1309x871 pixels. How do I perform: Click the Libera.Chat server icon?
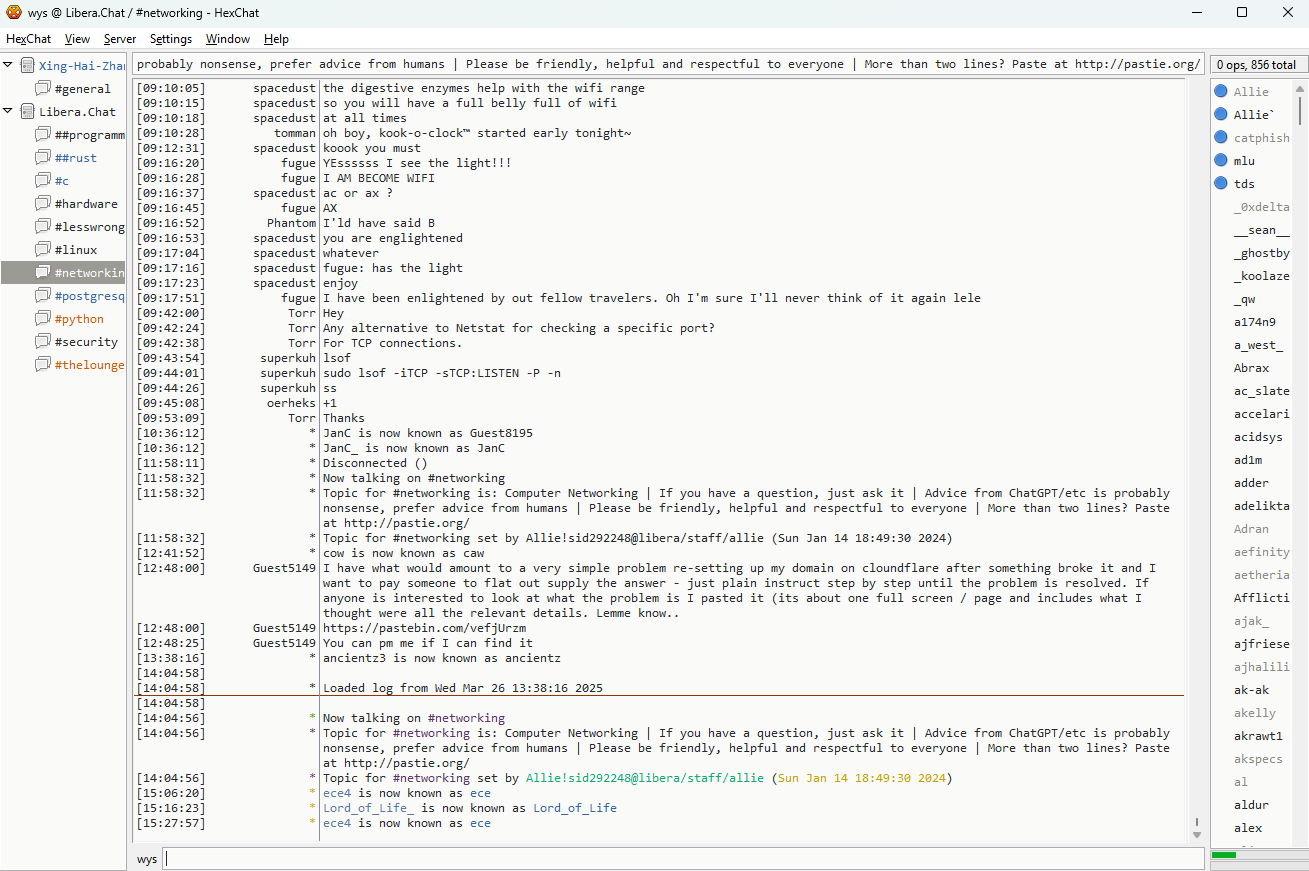click(x=27, y=112)
